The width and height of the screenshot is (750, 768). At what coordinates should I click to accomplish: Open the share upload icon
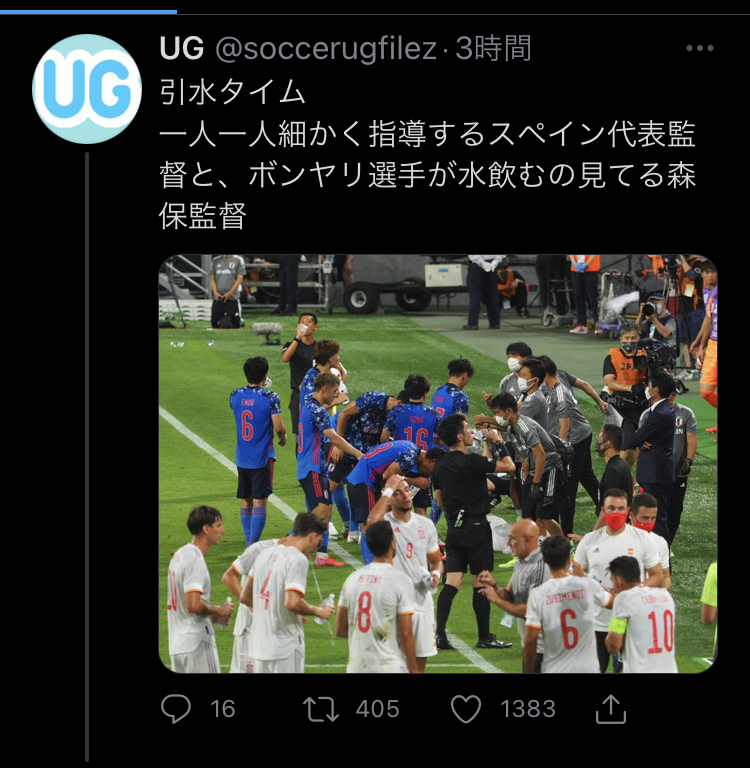[x=610, y=709]
